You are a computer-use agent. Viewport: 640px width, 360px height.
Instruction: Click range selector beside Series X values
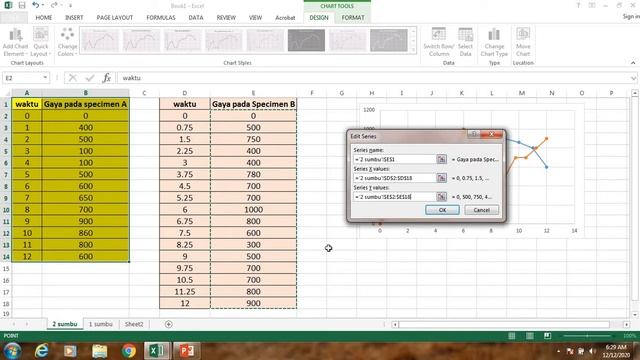point(441,178)
